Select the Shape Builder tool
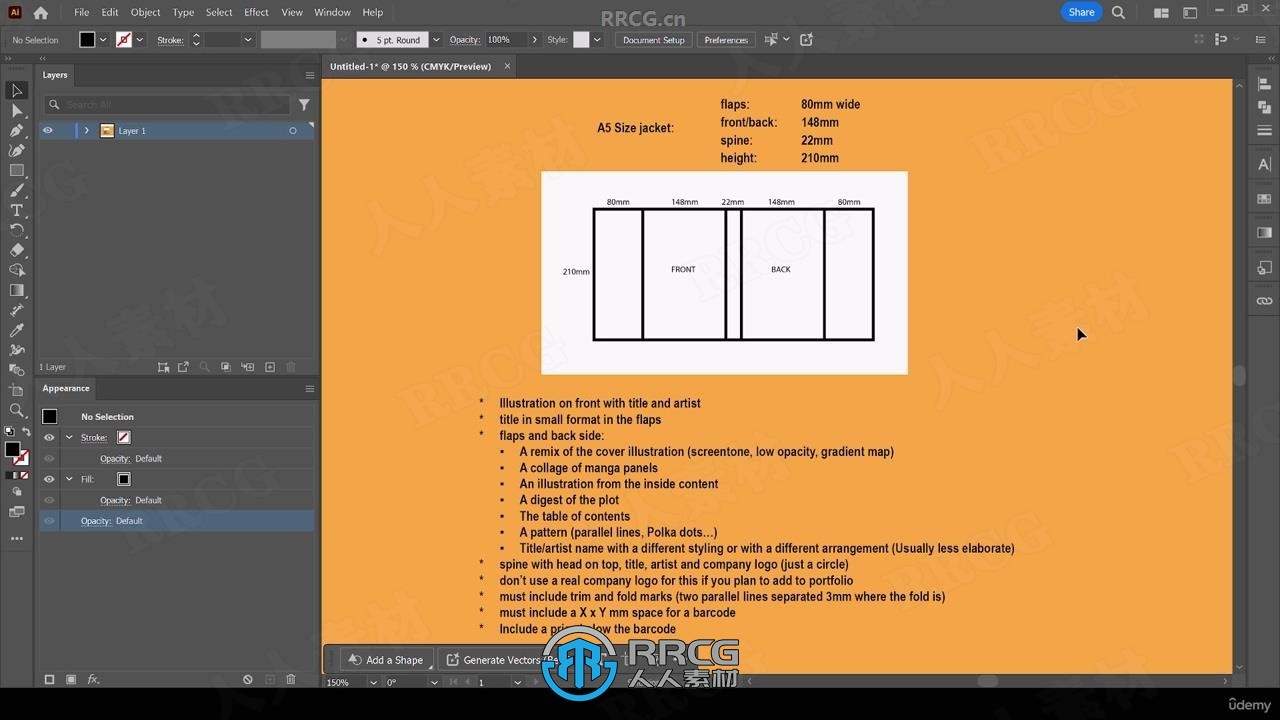This screenshot has width=1280, height=720. point(16,270)
